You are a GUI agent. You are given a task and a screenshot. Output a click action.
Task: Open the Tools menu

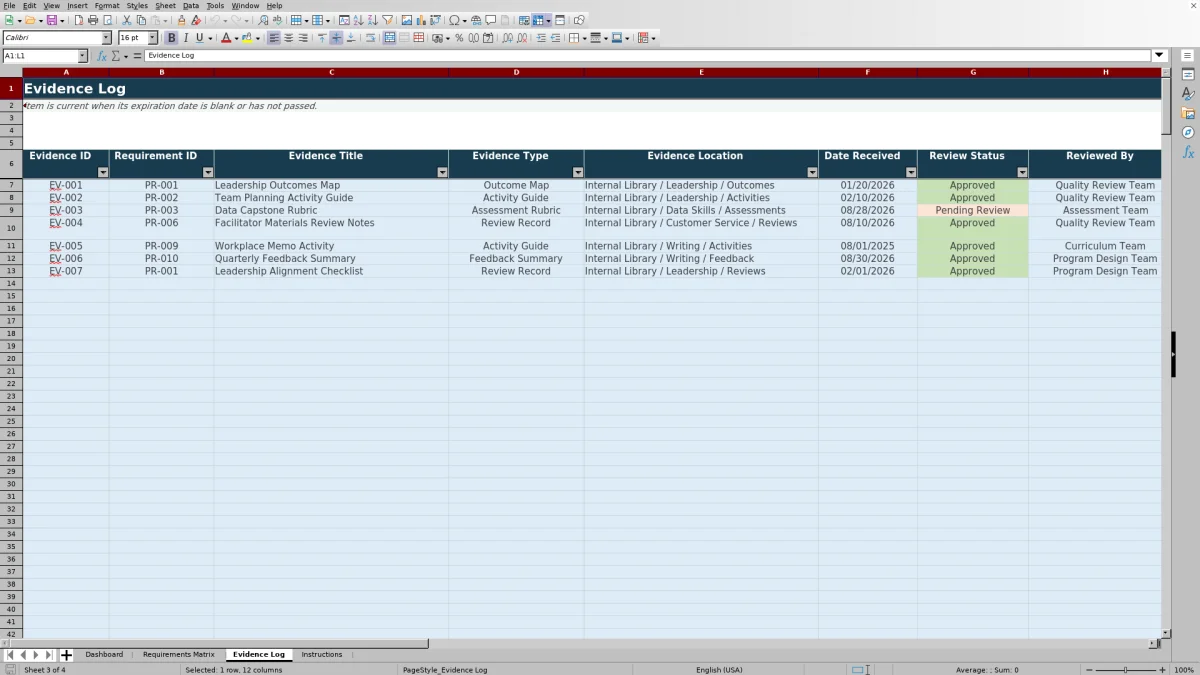pyautogui.click(x=215, y=6)
